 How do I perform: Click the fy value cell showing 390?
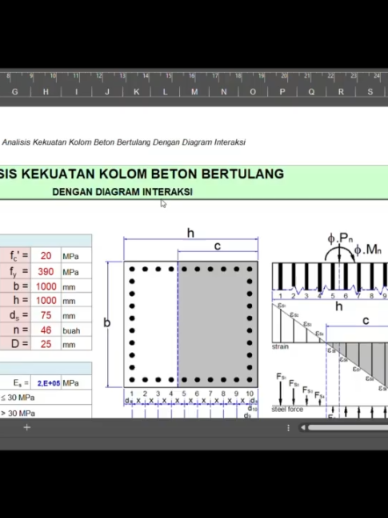(46, 271)
